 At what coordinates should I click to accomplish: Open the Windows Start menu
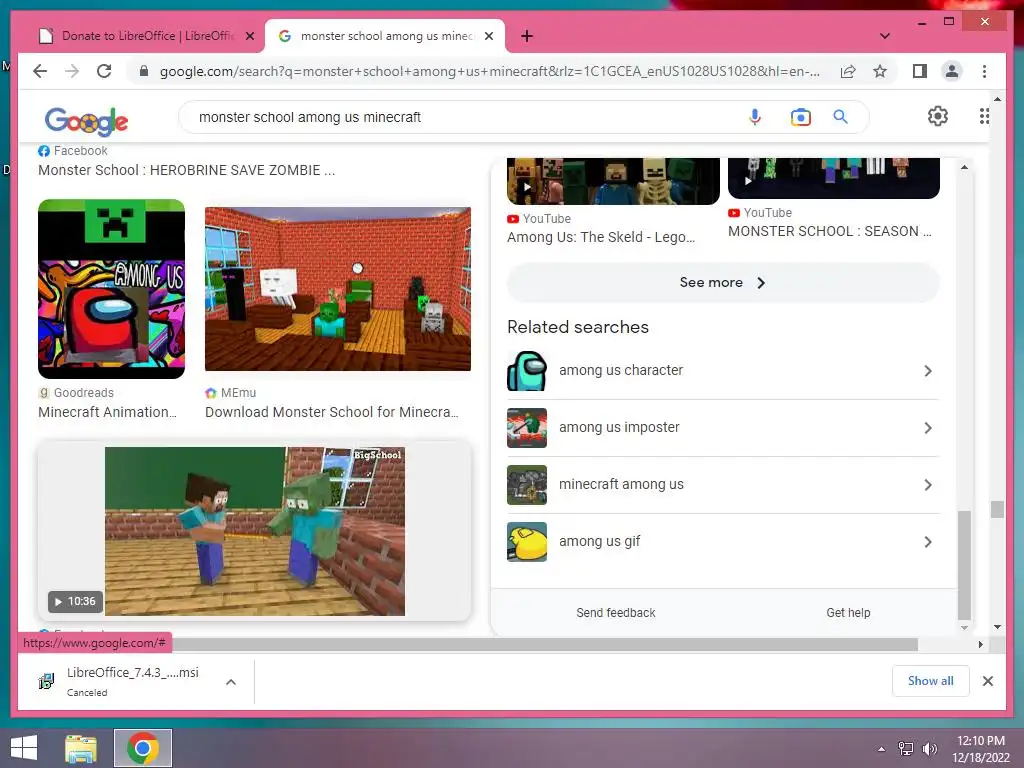(x=24, y=748)
